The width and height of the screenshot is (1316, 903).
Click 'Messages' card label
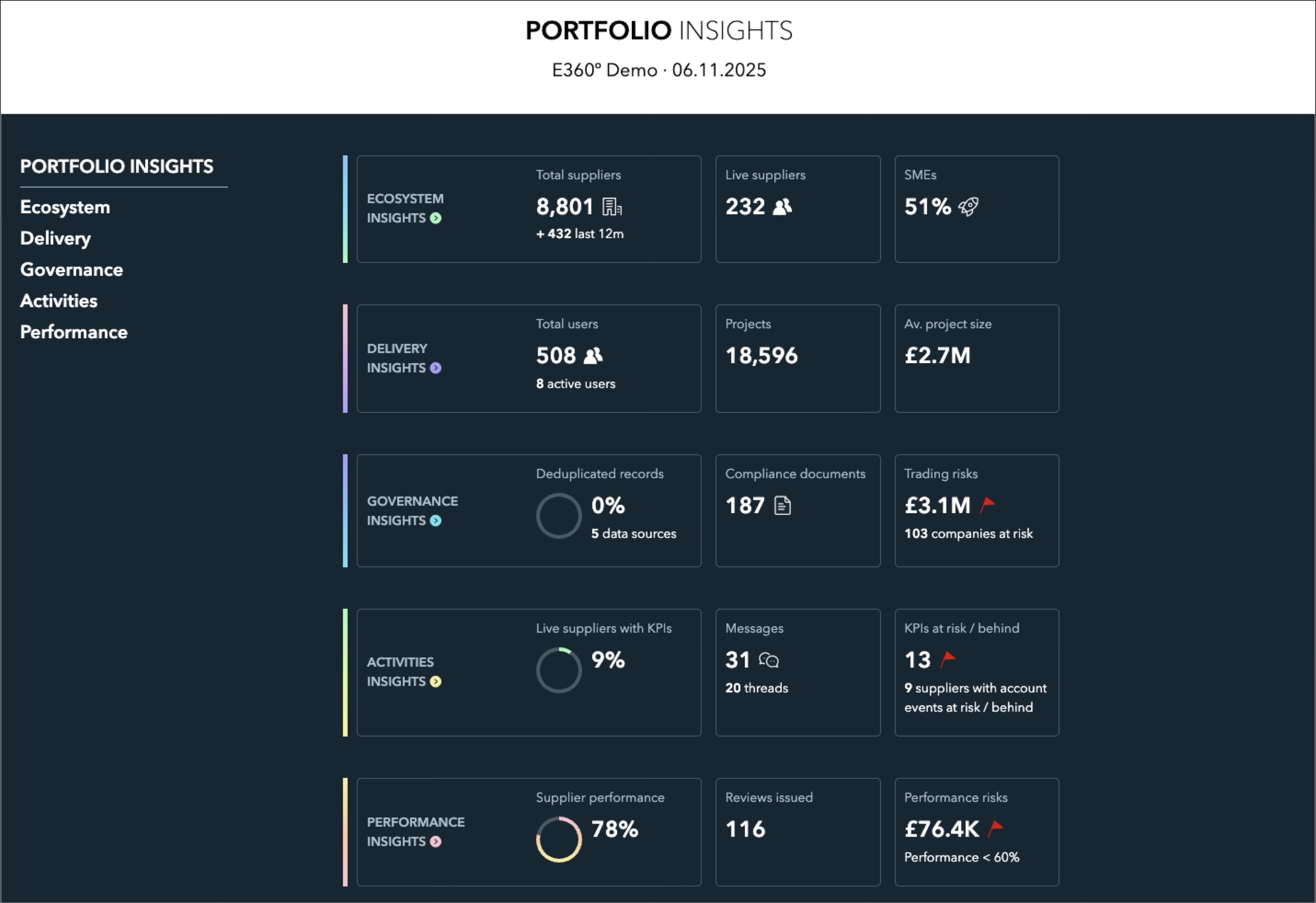coord(754,628)
